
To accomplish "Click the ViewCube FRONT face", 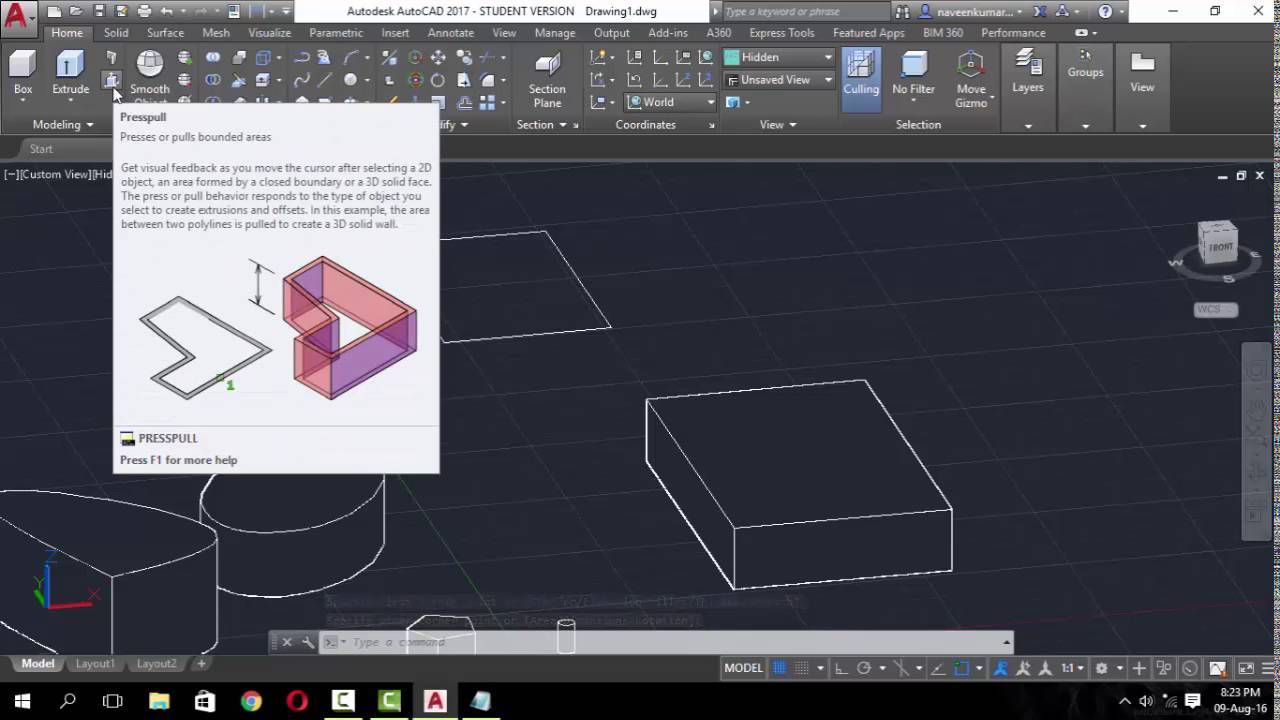I will [x=1220, y=246].
